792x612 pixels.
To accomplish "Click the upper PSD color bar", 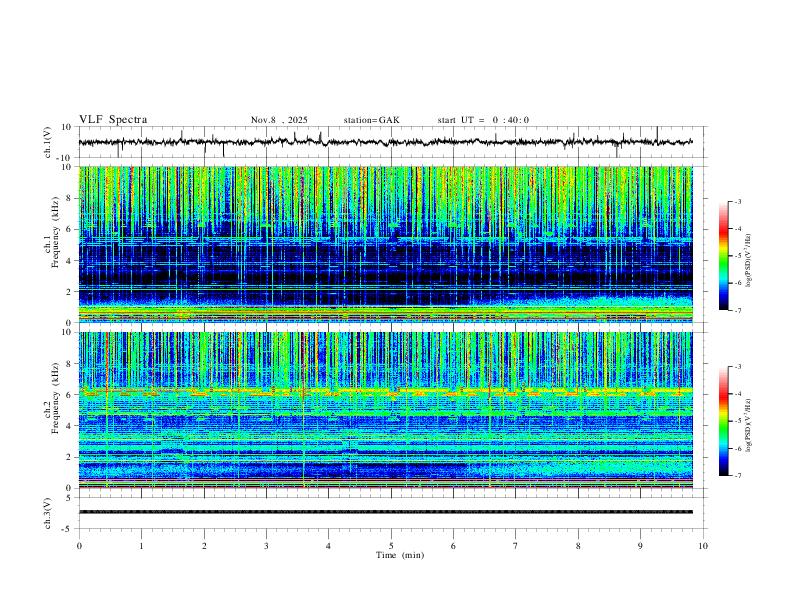I will [x=723, y=256].
